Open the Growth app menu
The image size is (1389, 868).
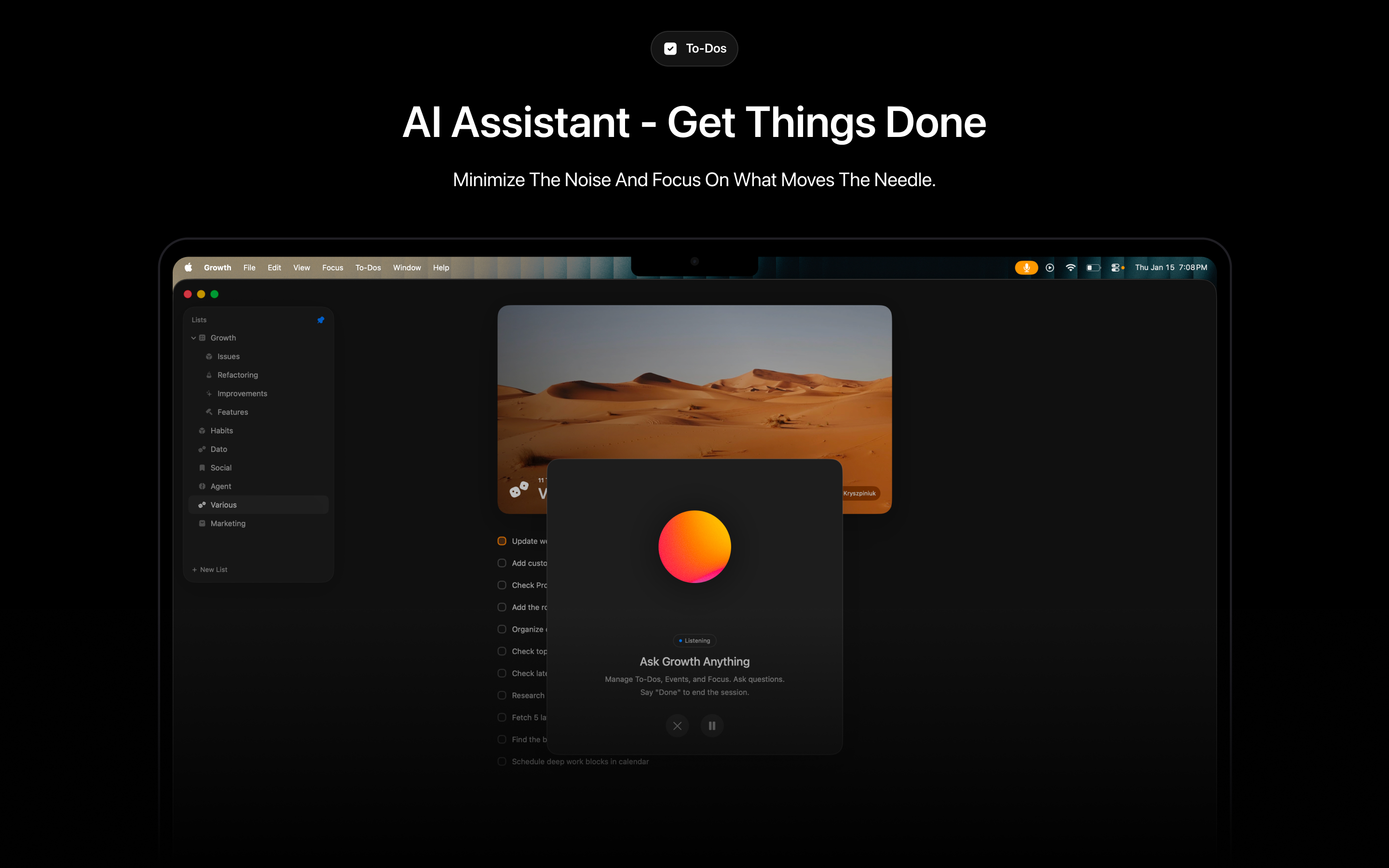click(218, 268)
